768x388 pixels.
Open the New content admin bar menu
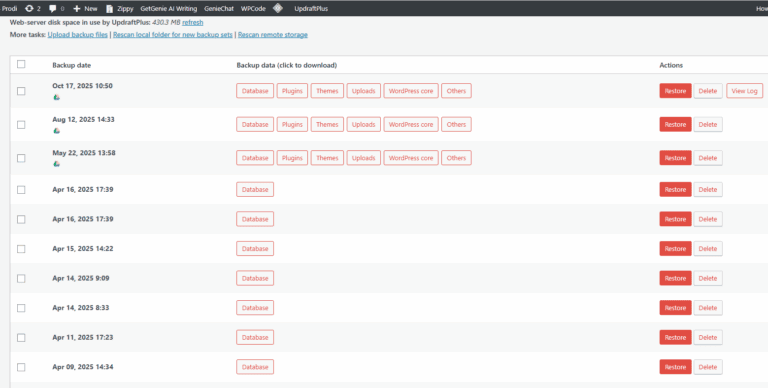(x=85, y=8)
